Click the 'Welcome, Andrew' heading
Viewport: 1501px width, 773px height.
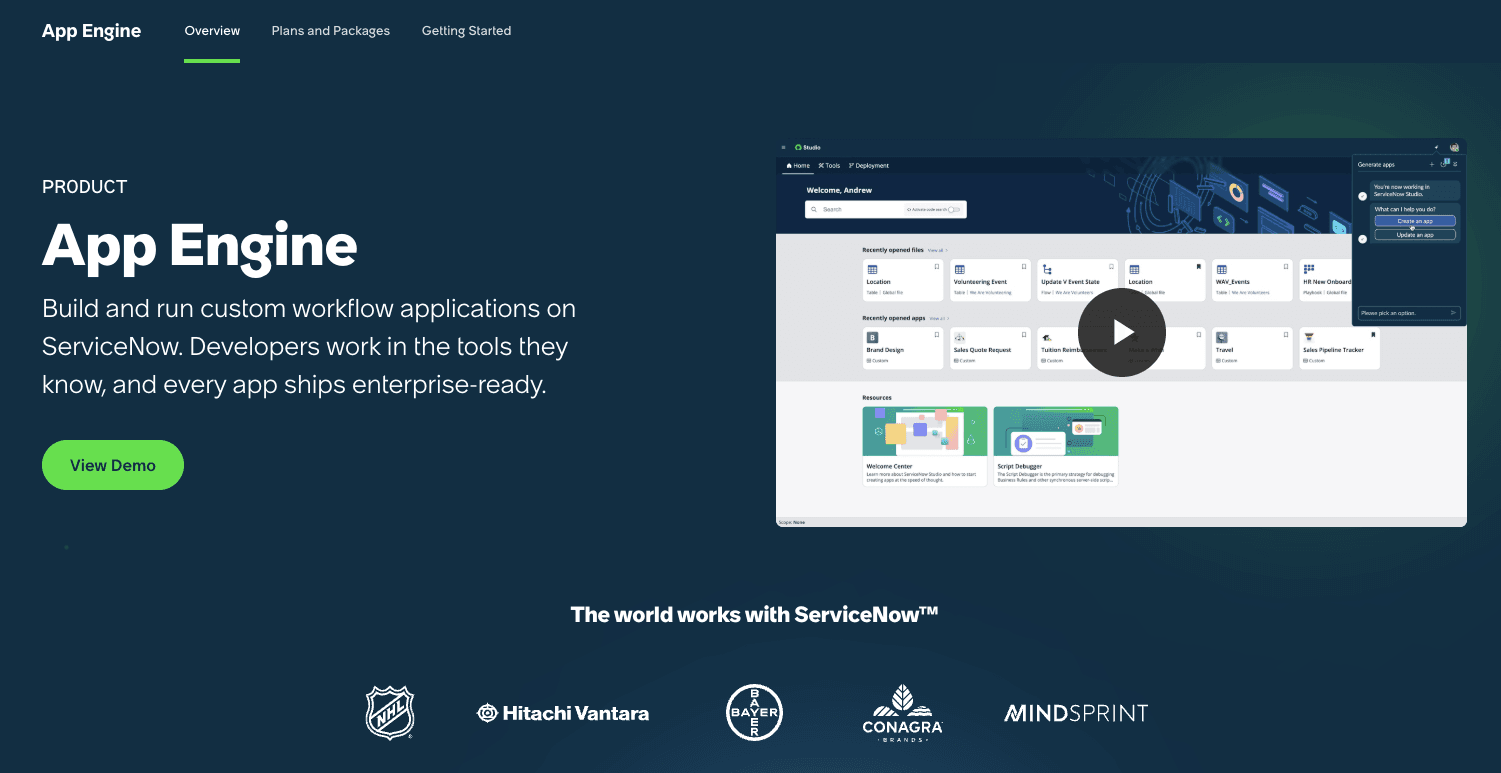pyautogui.click(x=839, y=190)
